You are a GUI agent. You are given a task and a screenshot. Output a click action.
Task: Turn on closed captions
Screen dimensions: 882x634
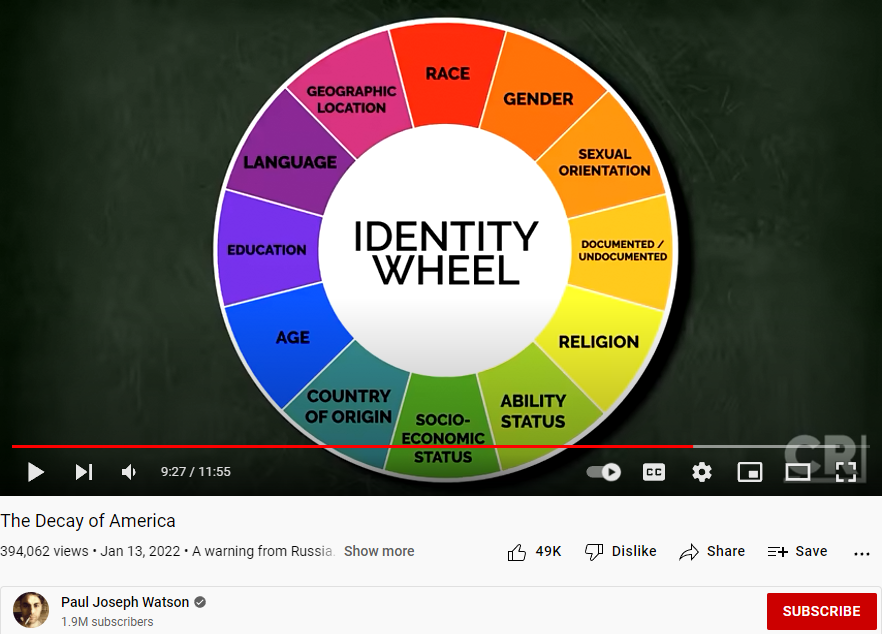click(x=654, y=472)
